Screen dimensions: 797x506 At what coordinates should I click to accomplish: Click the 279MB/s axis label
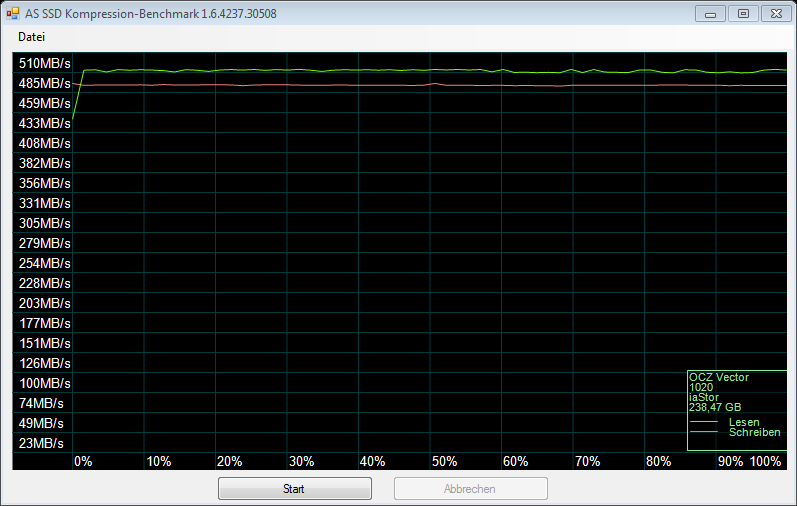[x=45, y=244]
